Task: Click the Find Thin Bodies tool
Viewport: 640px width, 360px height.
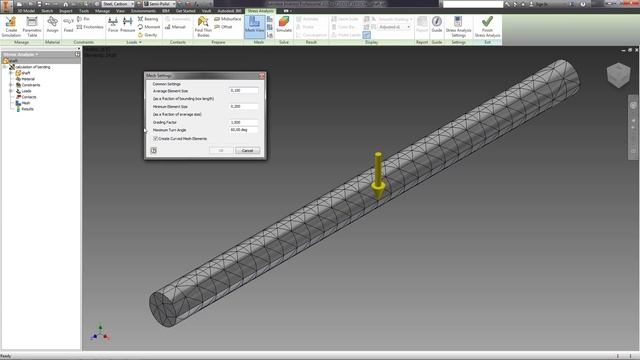Action: click(x=203, y=27)
